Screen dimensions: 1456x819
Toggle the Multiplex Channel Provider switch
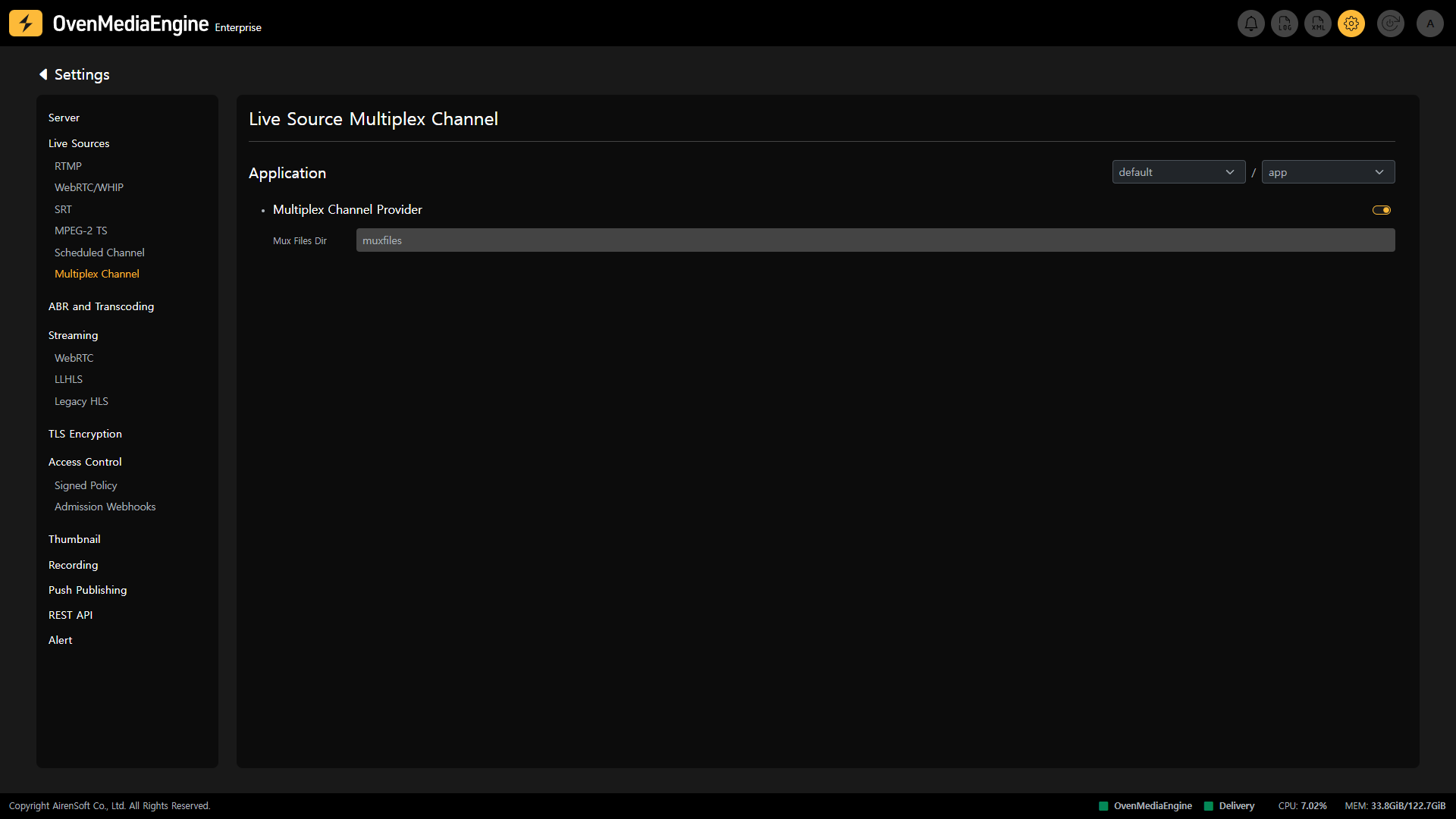[x=1381, y=210]
